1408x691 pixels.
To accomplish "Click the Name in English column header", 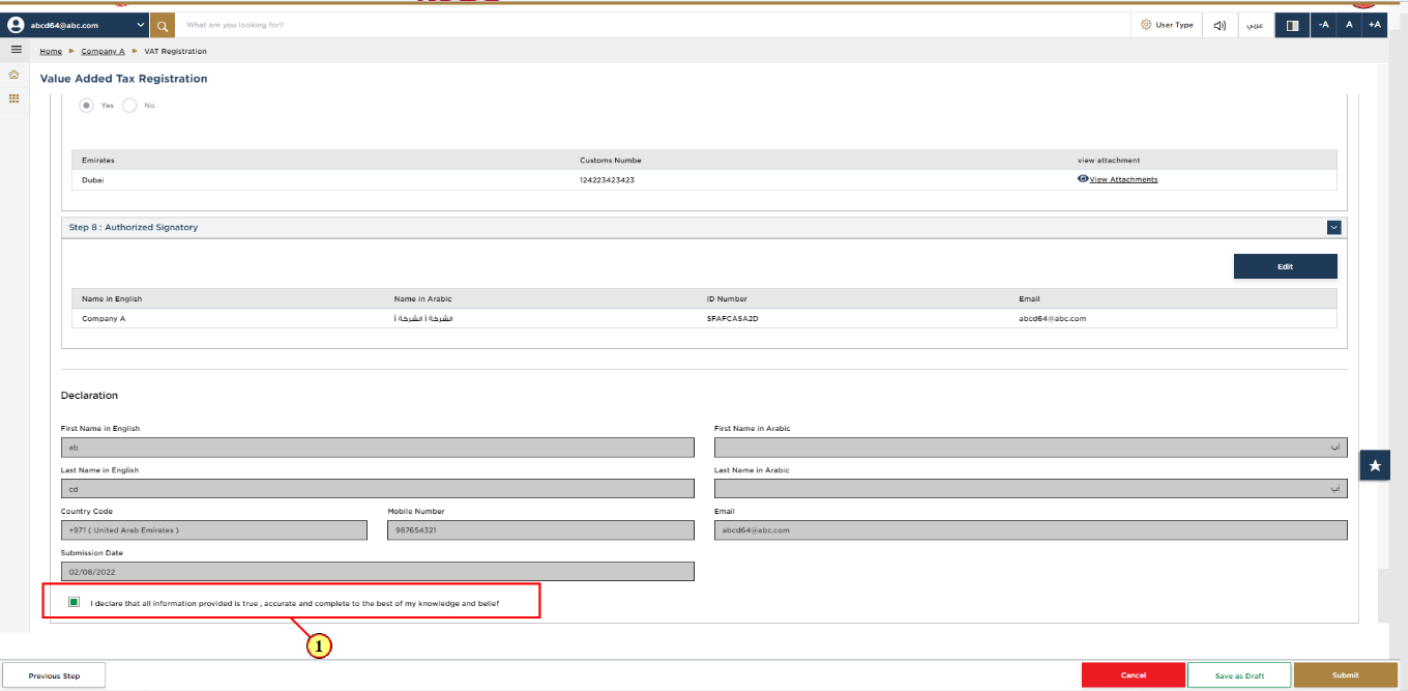I will (112, 299).
